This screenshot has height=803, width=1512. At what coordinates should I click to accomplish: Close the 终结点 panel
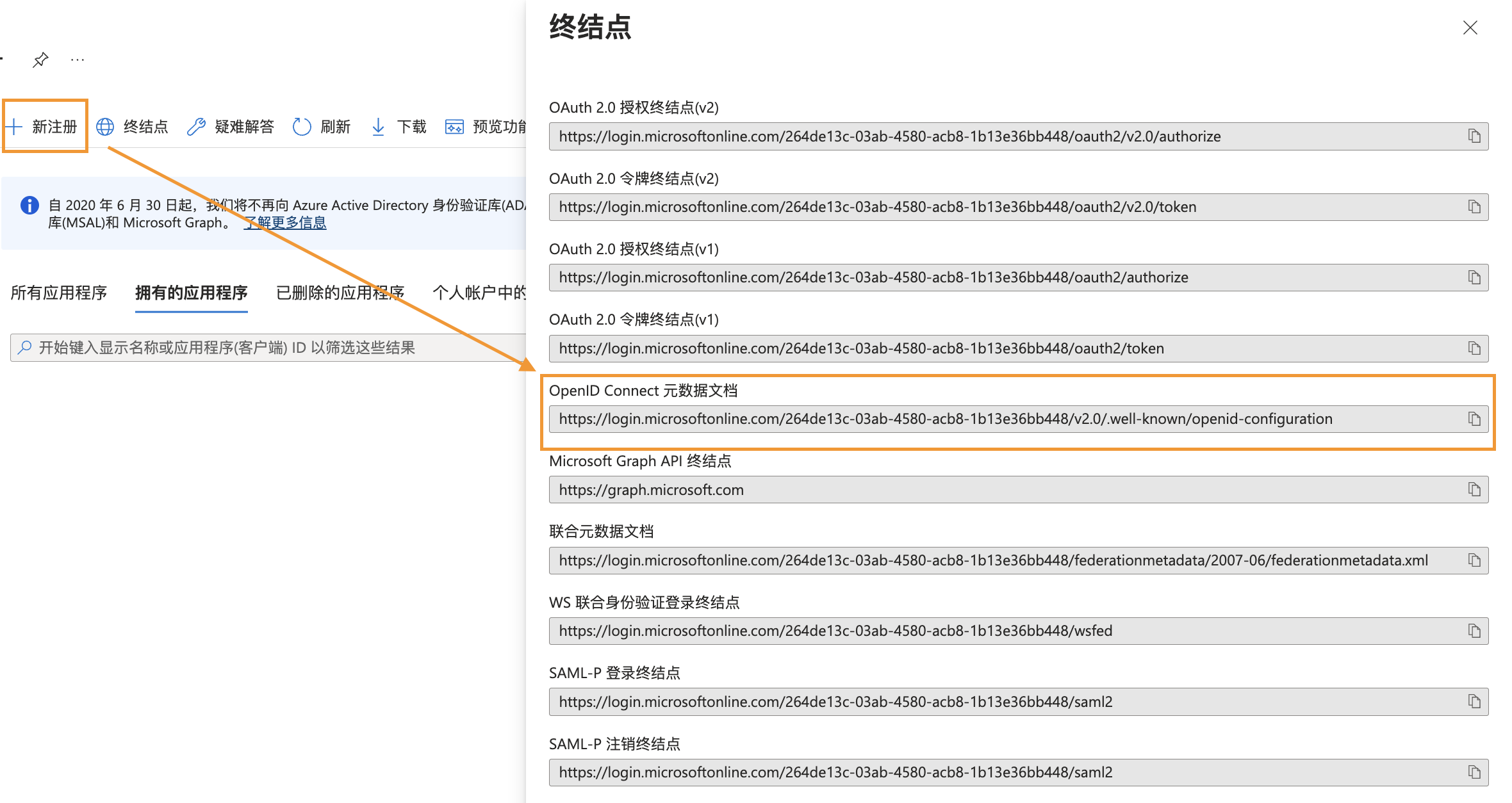coord(1470,28)
